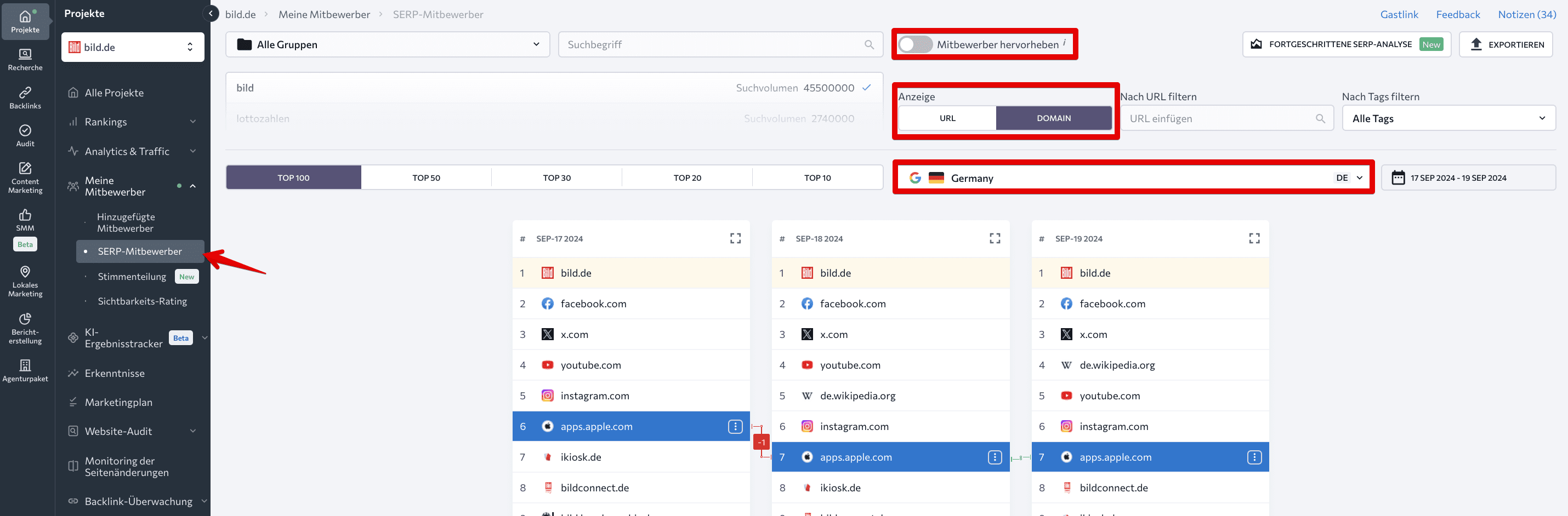The width and height of the screenshot is (1568, 516).
Task: Open SERP-Mitbewerber submenu item
Action: click(140, 251)
